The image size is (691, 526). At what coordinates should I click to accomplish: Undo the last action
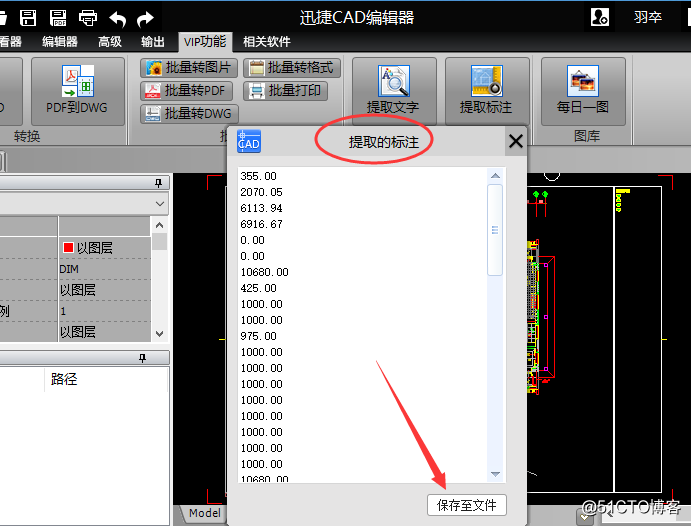(x=118, y=19)
